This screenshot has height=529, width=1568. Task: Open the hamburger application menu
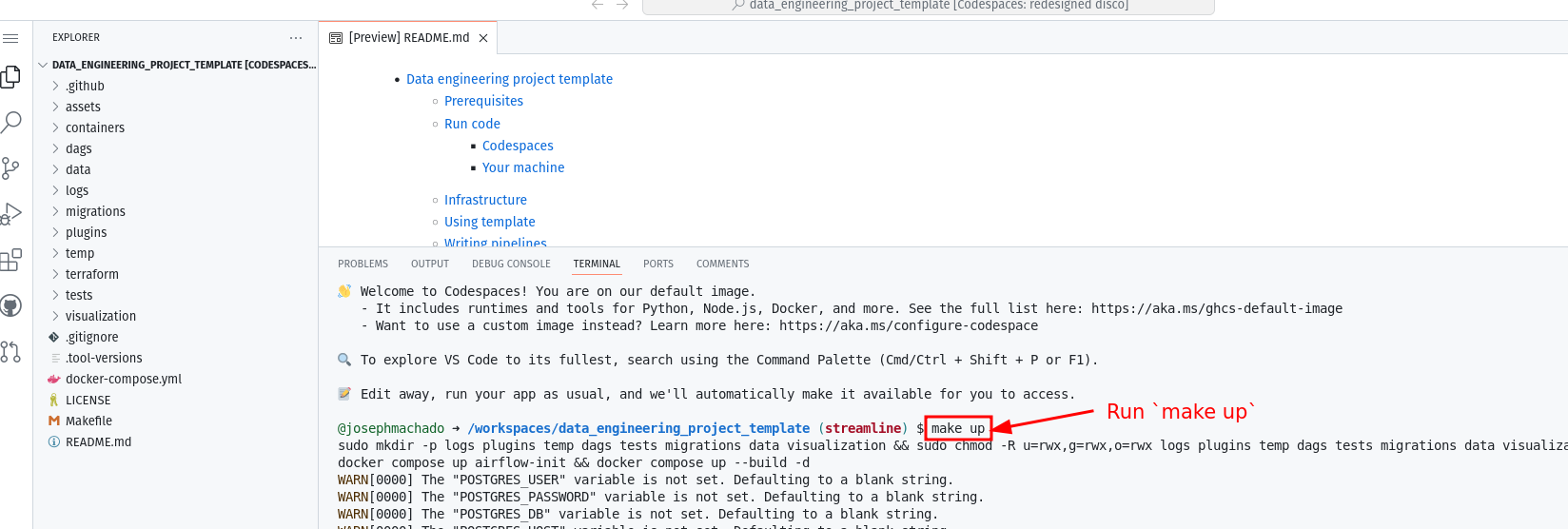tap(10, 38)
